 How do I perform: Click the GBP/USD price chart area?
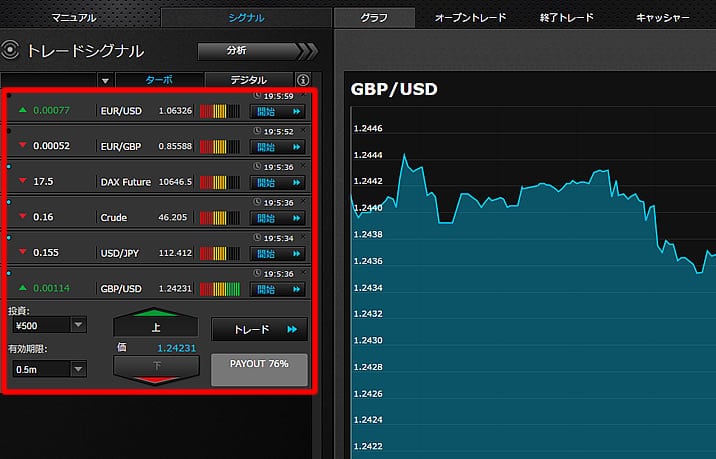click(x=533, y=283)
